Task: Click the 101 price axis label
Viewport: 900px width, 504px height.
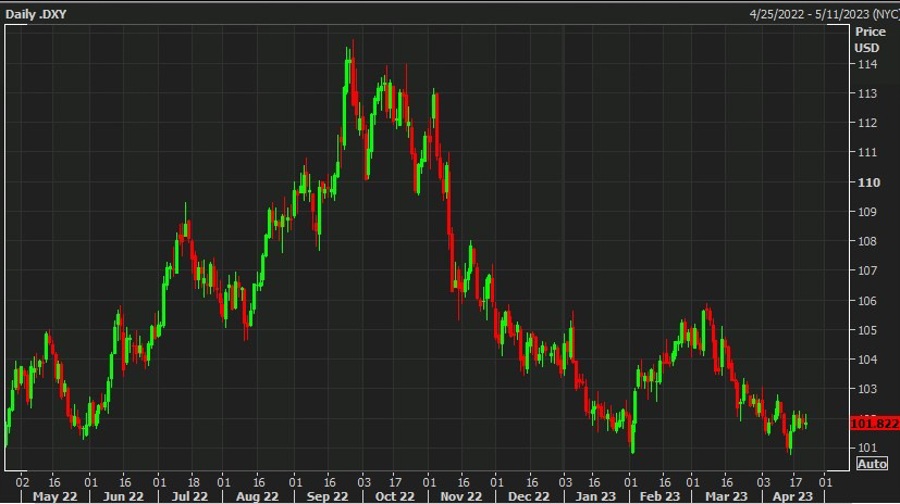Action: [x=866, y=447]
